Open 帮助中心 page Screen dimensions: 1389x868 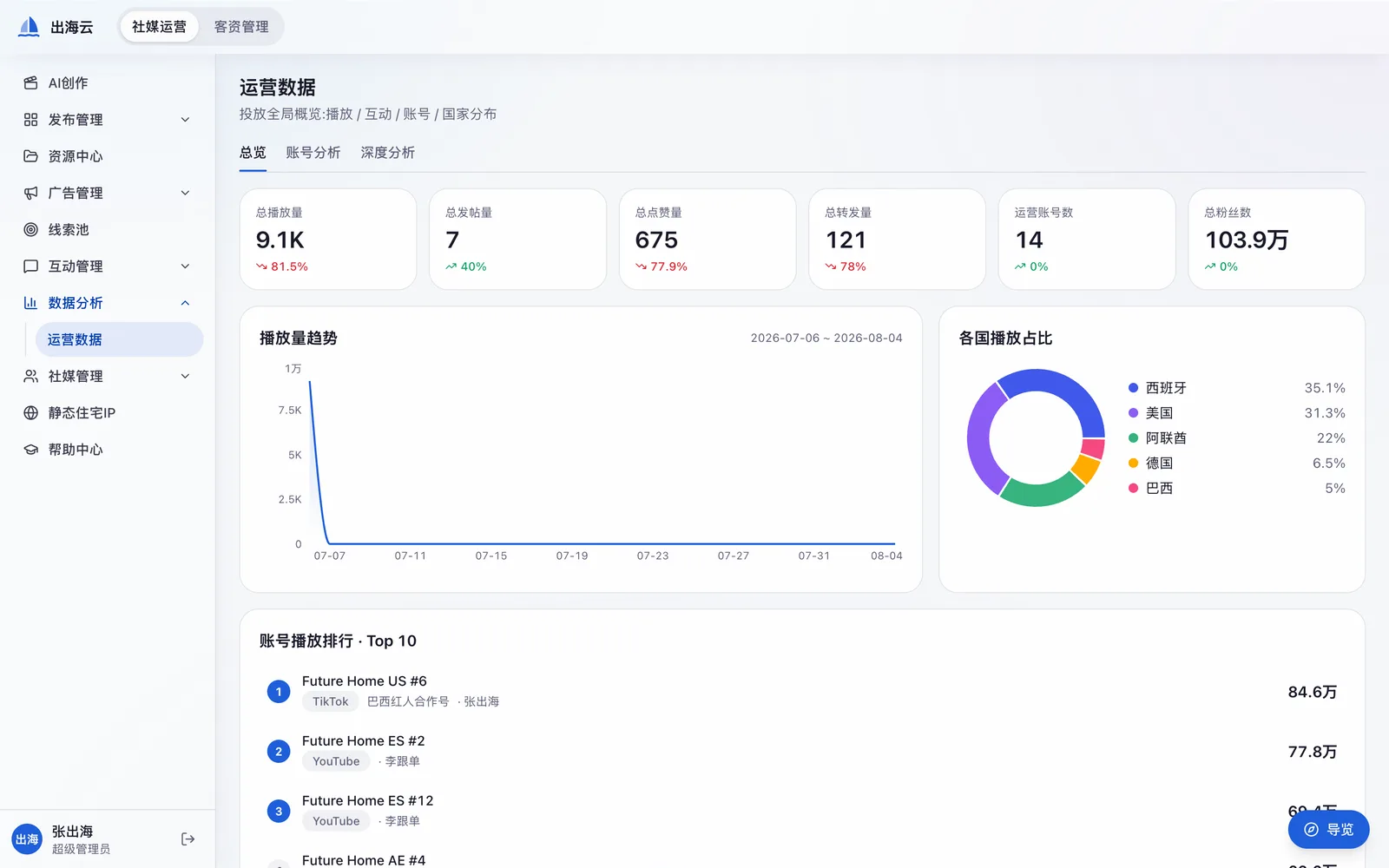tap(108, 450)
